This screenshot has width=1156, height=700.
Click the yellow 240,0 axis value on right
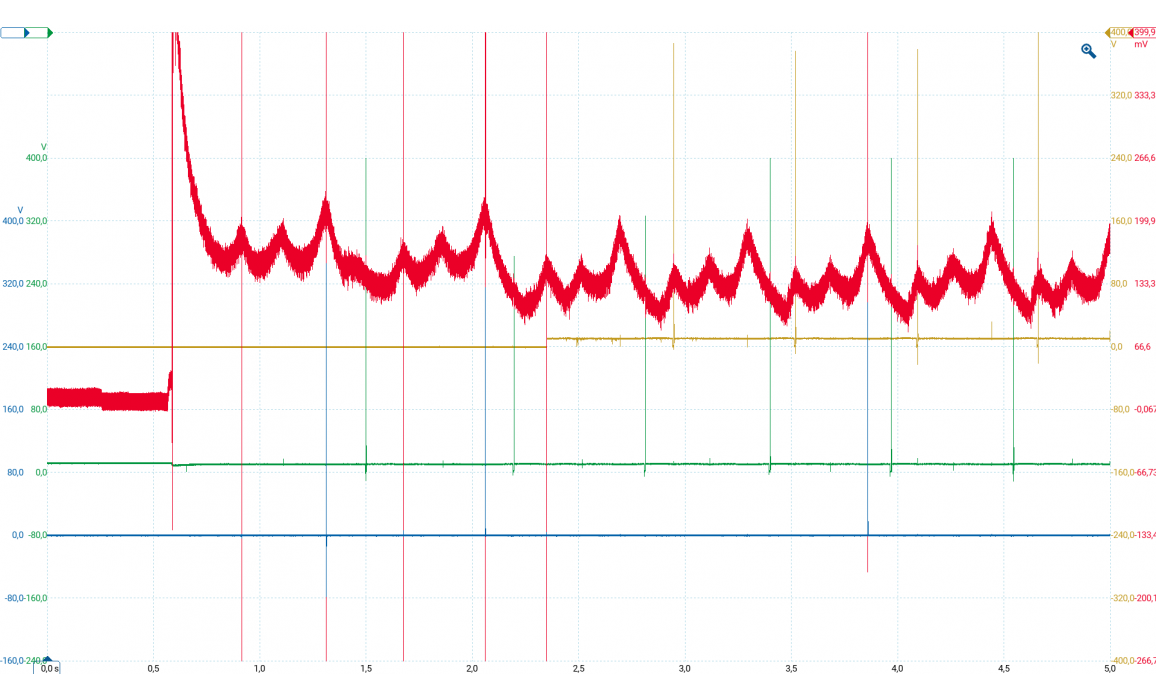click(x=1121, y=158)
